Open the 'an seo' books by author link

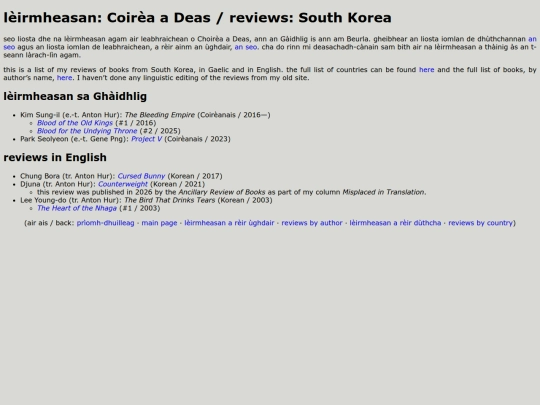246,47
